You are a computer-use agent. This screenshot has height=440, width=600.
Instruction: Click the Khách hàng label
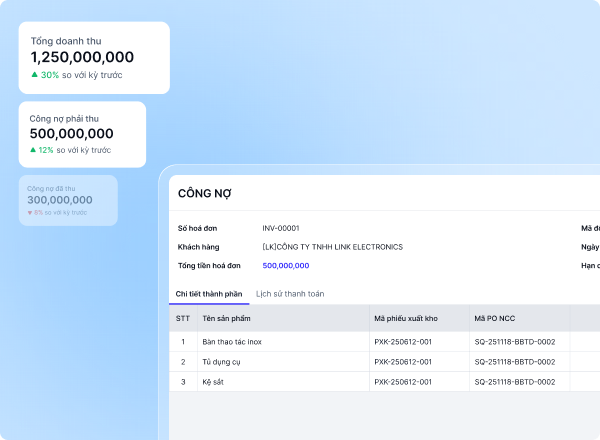click(x=198, y=247)
